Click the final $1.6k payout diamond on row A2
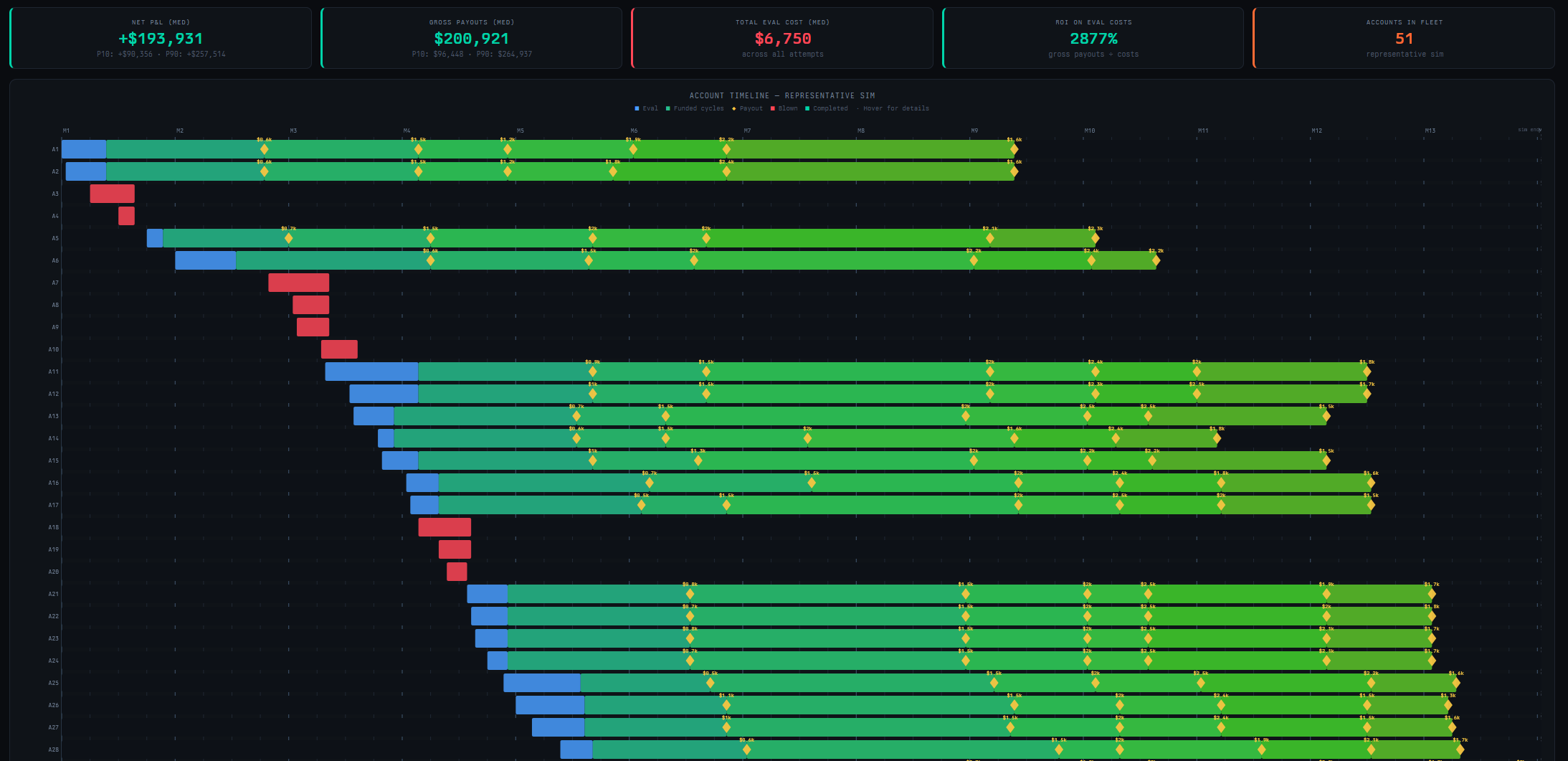The image size is (1568, 761). pos(1012,171)
